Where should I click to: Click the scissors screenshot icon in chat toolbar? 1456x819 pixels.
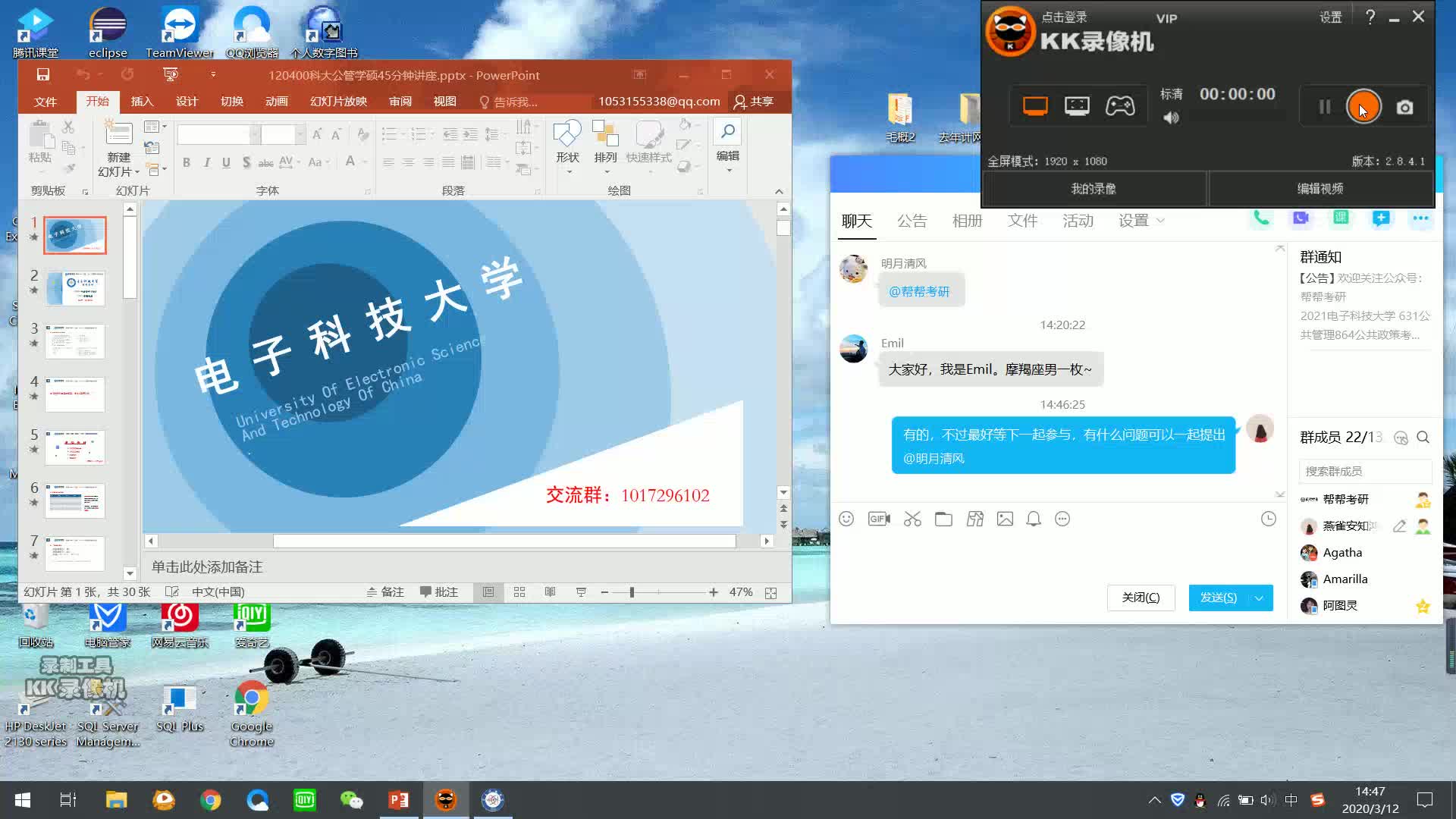click(912, 519)
